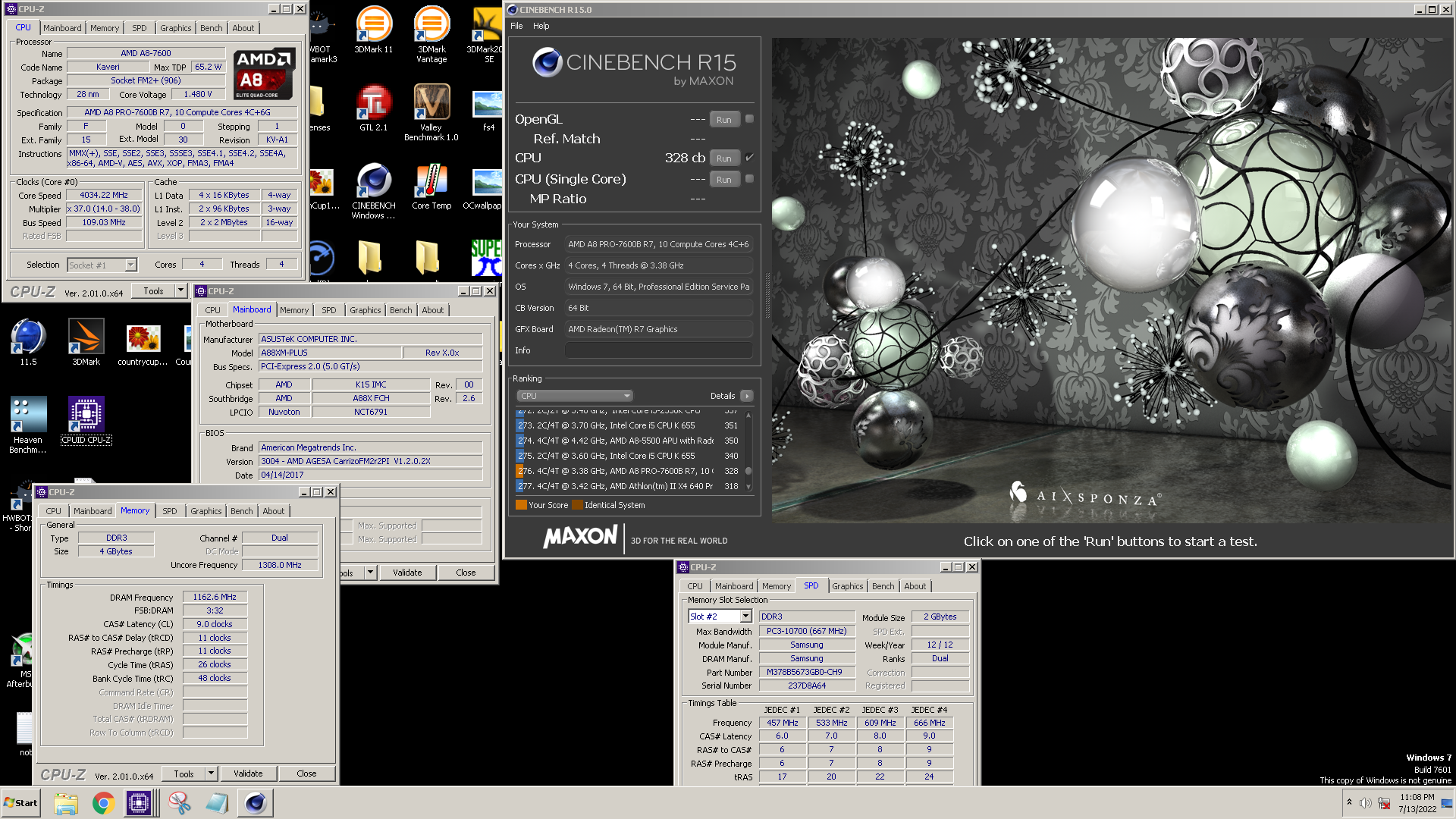Viewport: 1456px width, 819px height.
Task: Select ranking row 274 AMD A8-5500 APU
Action: point(628,441)
